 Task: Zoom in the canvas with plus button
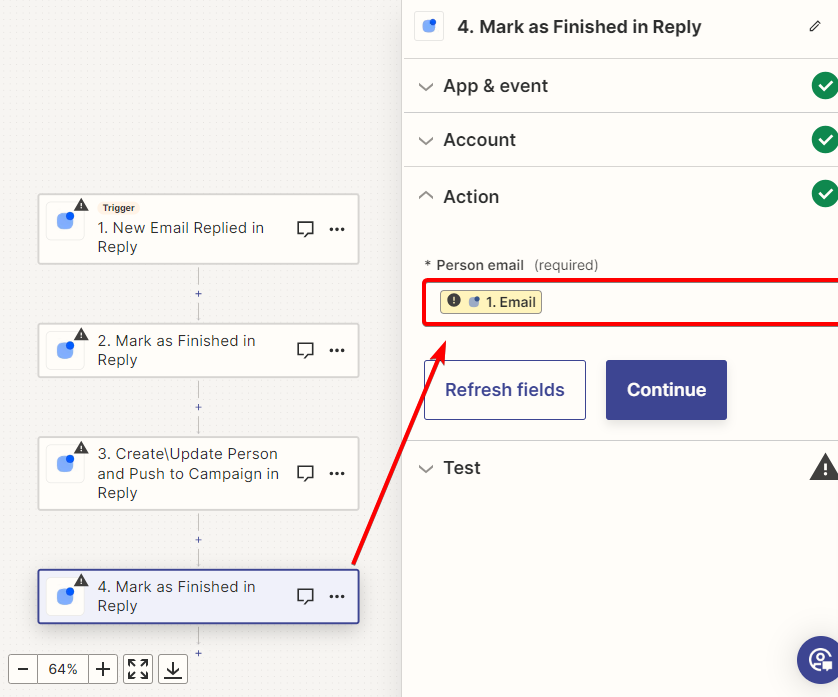[x=103, y=669]
